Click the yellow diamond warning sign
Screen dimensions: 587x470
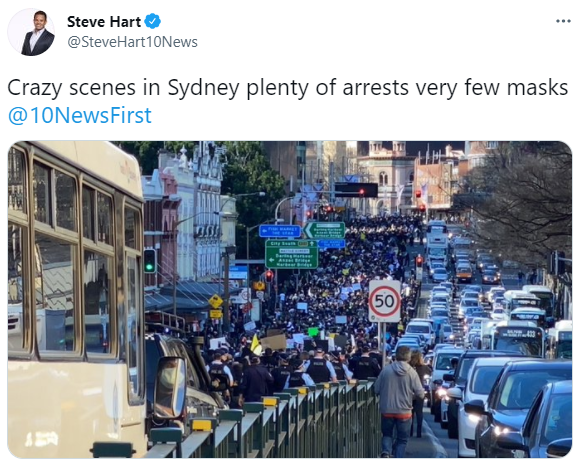coord(216,301)
